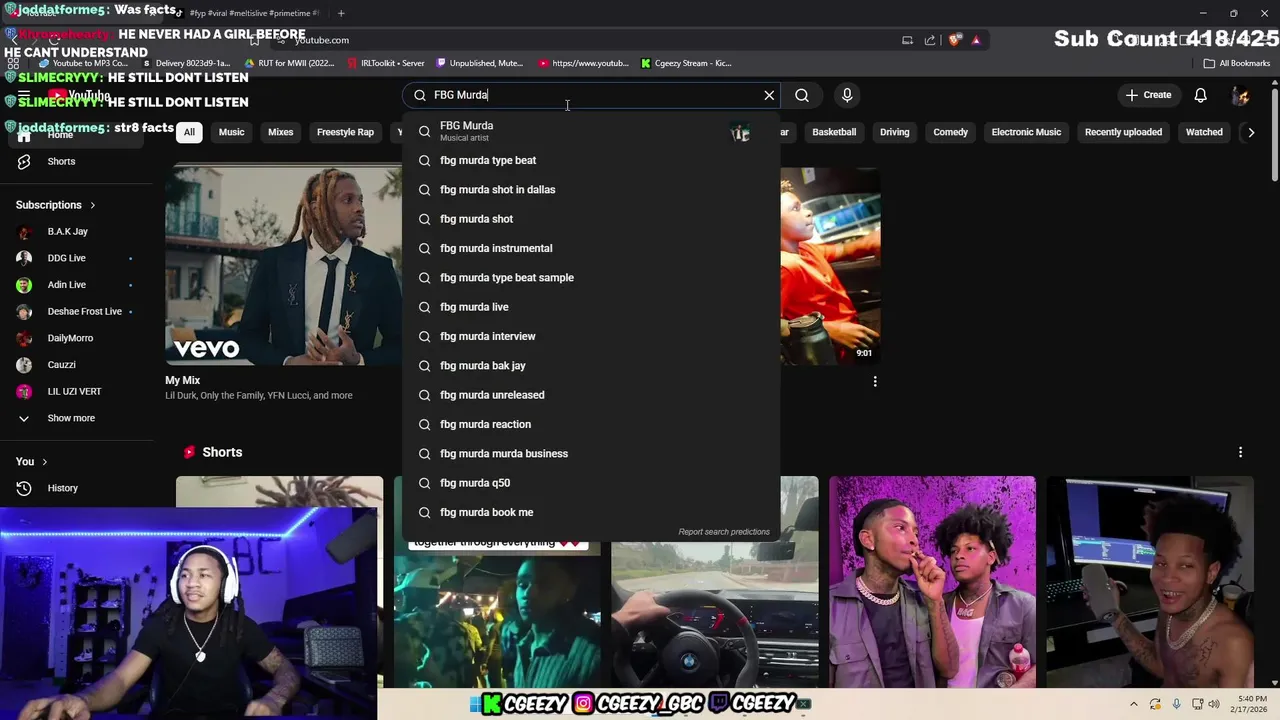
Task: Open the My Mix vevo thumbnail
Action: click(x=283, y=265)
